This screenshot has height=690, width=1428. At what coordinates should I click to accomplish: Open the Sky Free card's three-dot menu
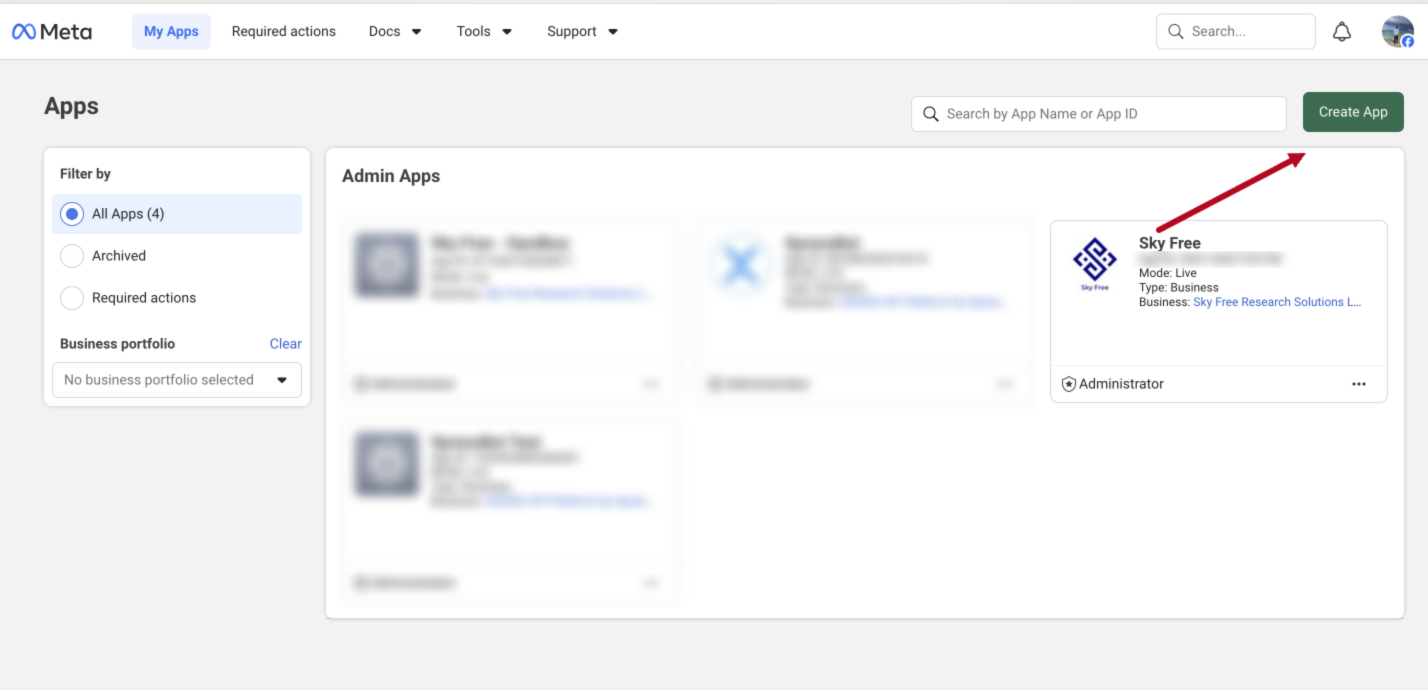click(1359, 384)
